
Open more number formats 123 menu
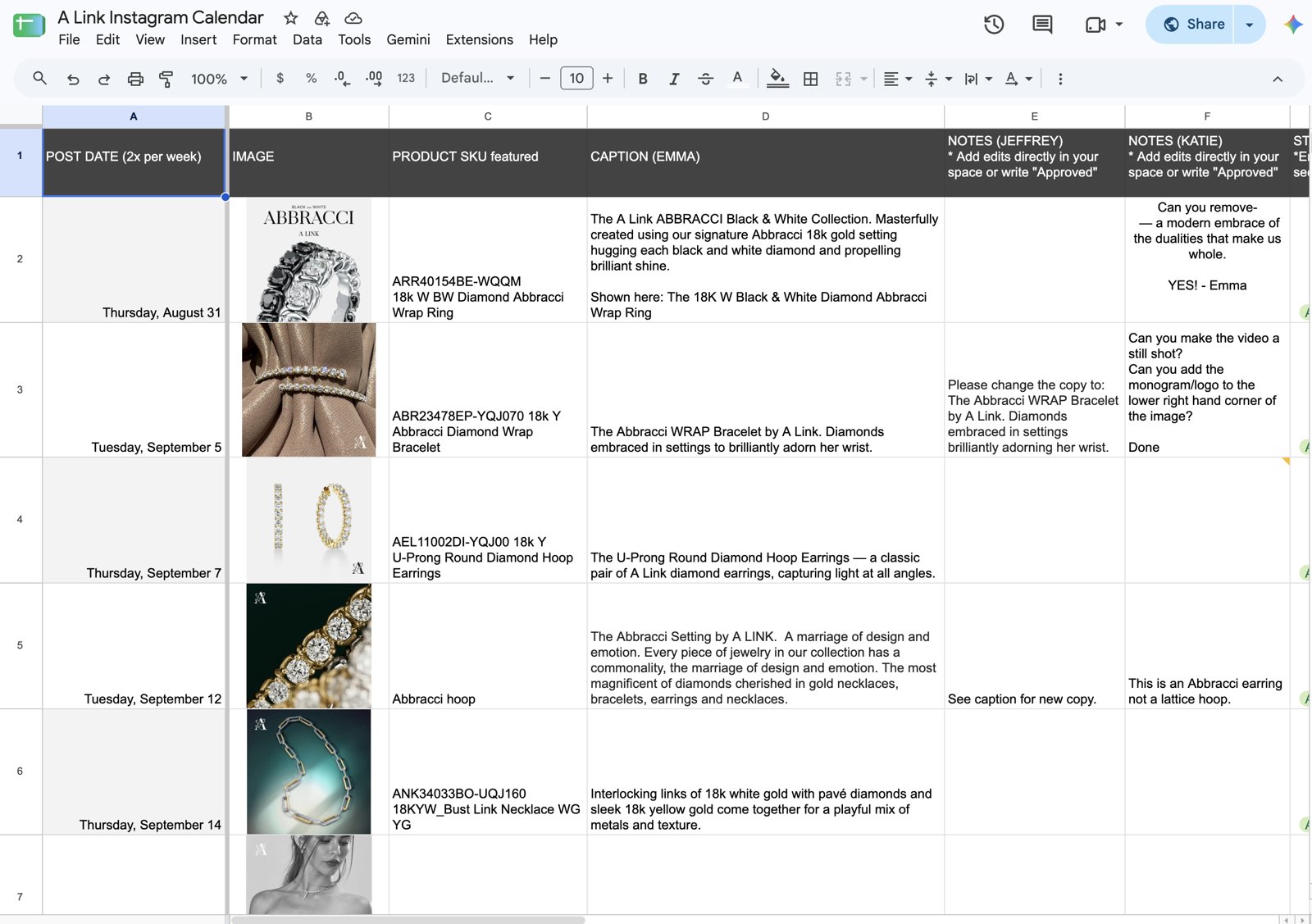pos(406,79)
